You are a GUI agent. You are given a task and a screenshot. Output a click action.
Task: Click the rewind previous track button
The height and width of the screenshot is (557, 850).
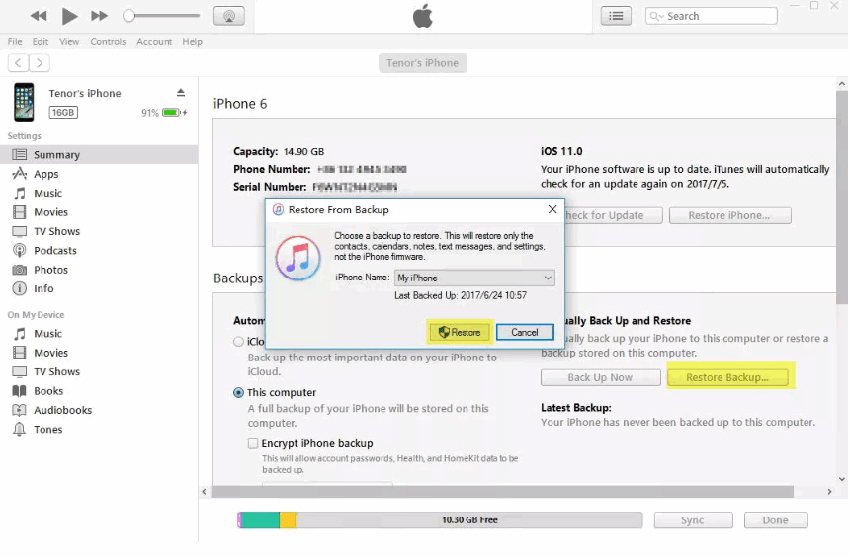[x=38, y=16]
